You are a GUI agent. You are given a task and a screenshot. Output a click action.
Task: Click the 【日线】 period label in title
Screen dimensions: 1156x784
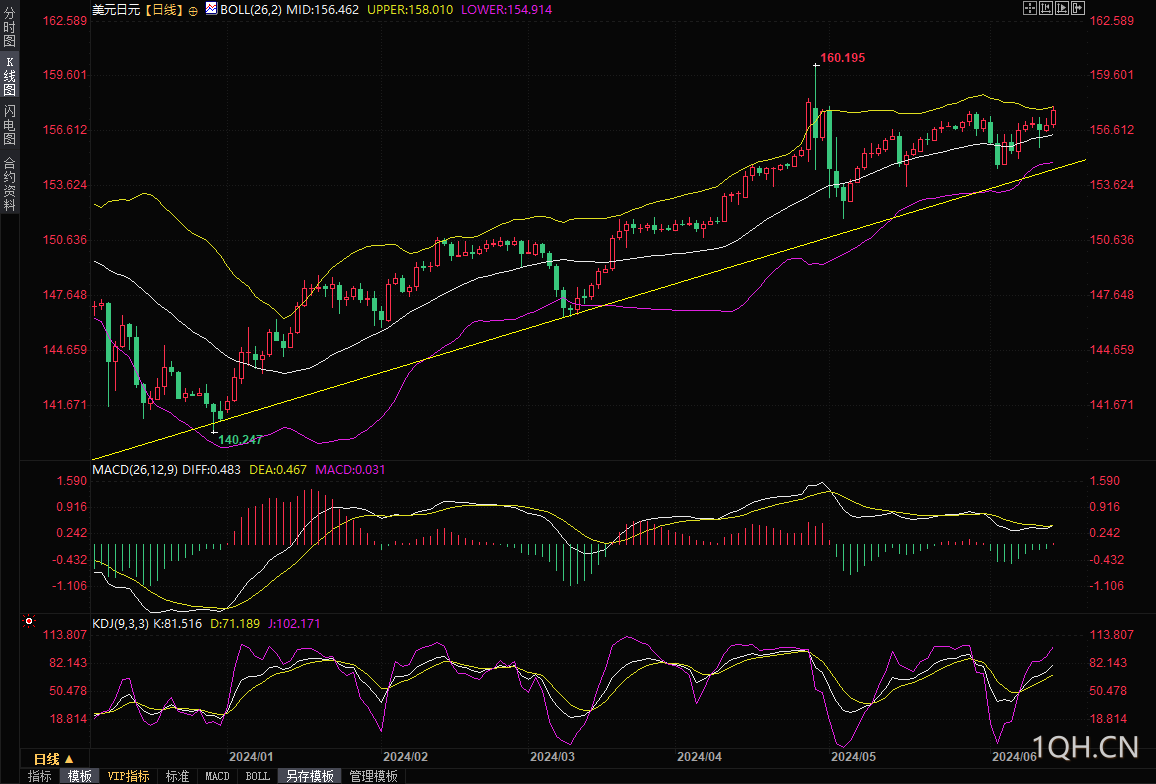[x=163, y=10]
